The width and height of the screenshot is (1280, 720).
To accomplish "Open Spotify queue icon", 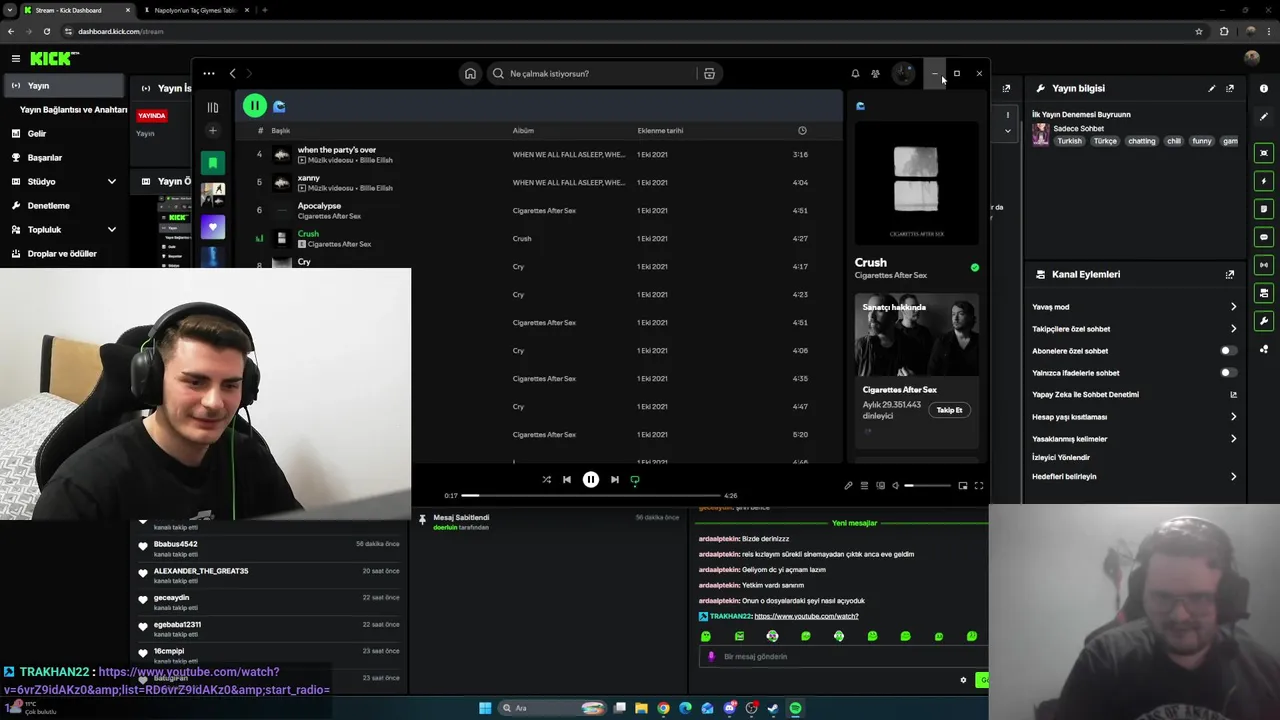I will click(x=864, y=486).
